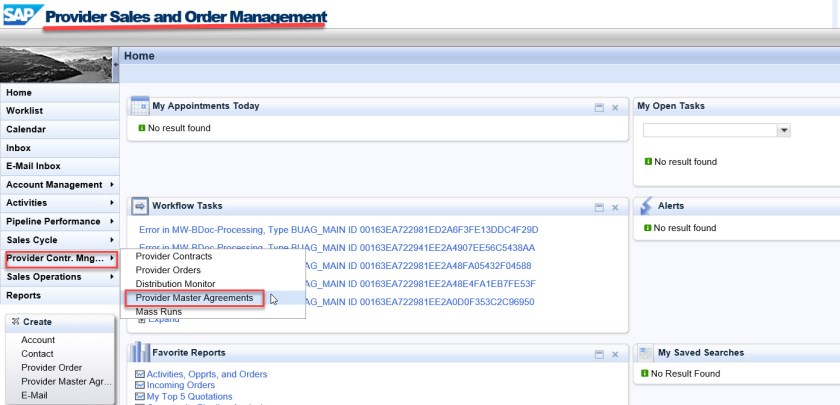Viewport: 840px width, 405px height.
Task: Expand the Activities submenu
Action: tap(111, 202)
